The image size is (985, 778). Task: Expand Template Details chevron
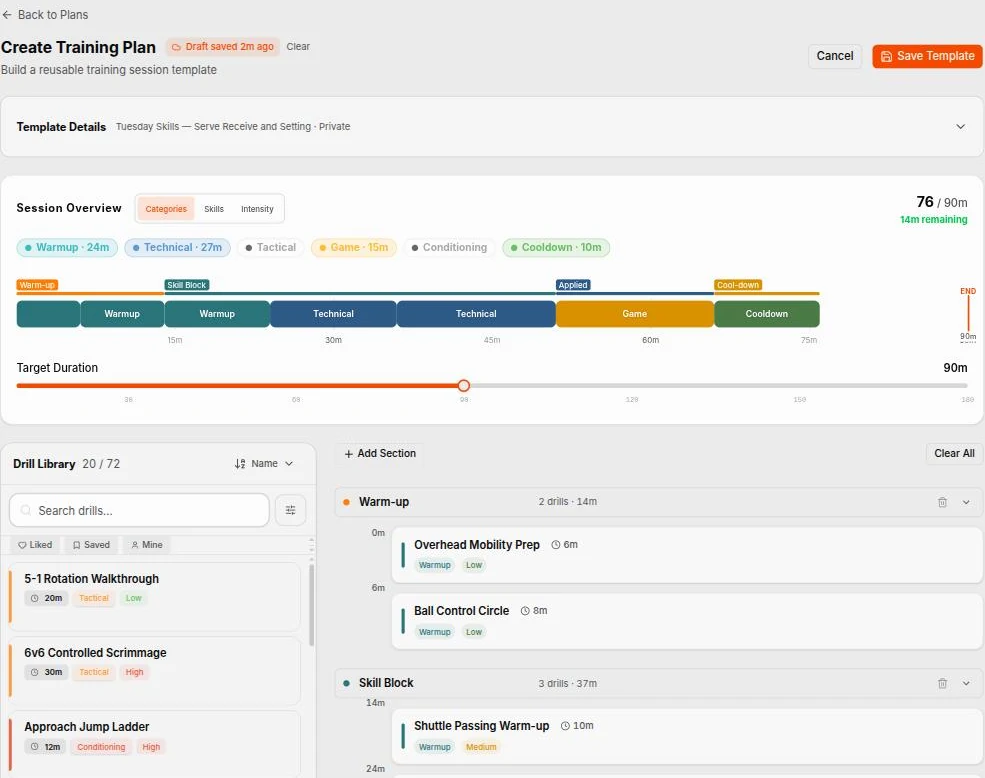pyautogui.click(x=960, y=126)
